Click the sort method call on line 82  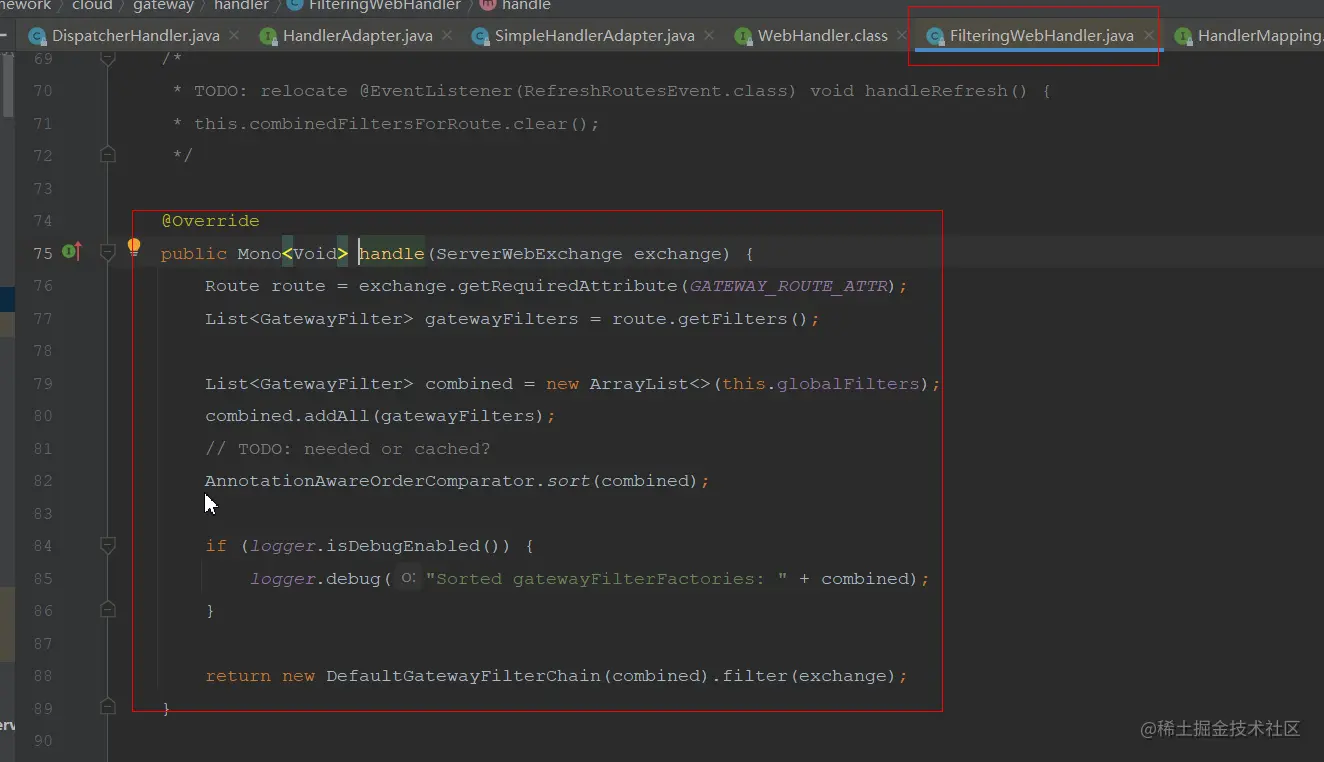coord(568,481)
